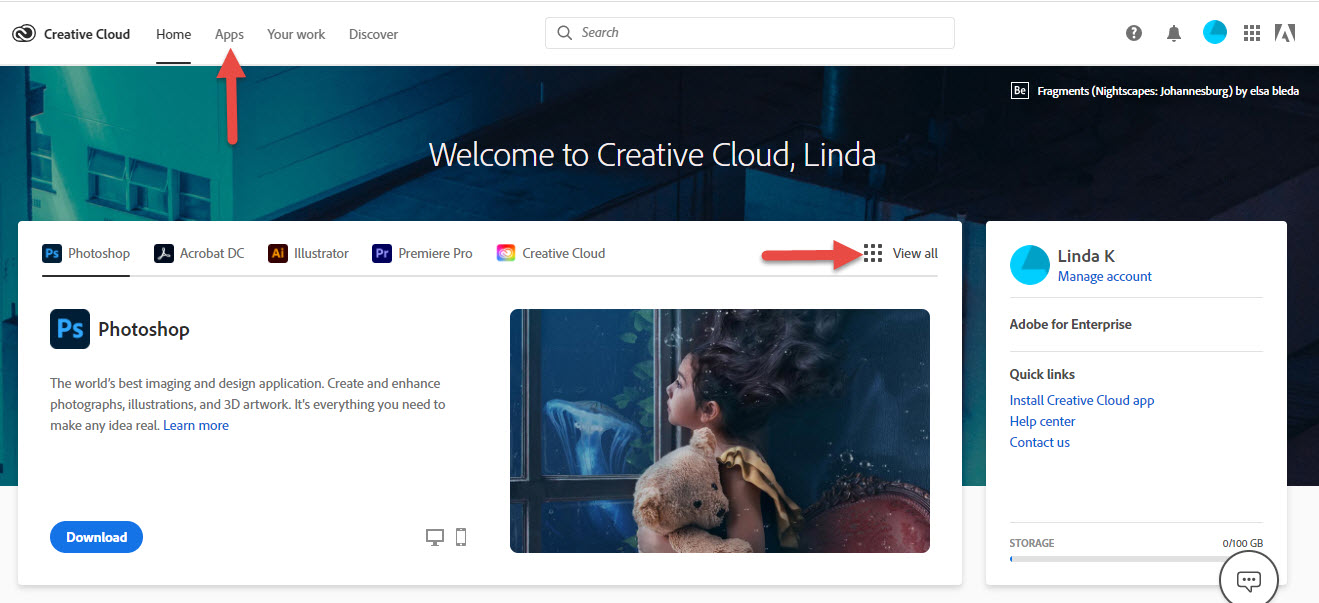1319x603 pixels.
Task: Select the Acrobat DC app tab
Action: (199, 253)
